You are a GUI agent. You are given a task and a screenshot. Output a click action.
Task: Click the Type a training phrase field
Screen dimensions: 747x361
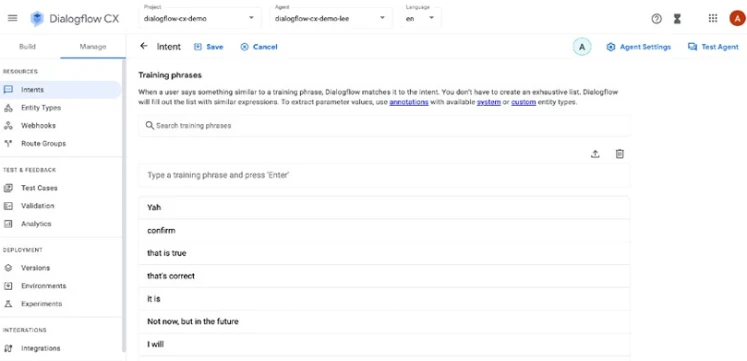pos(385,175)
